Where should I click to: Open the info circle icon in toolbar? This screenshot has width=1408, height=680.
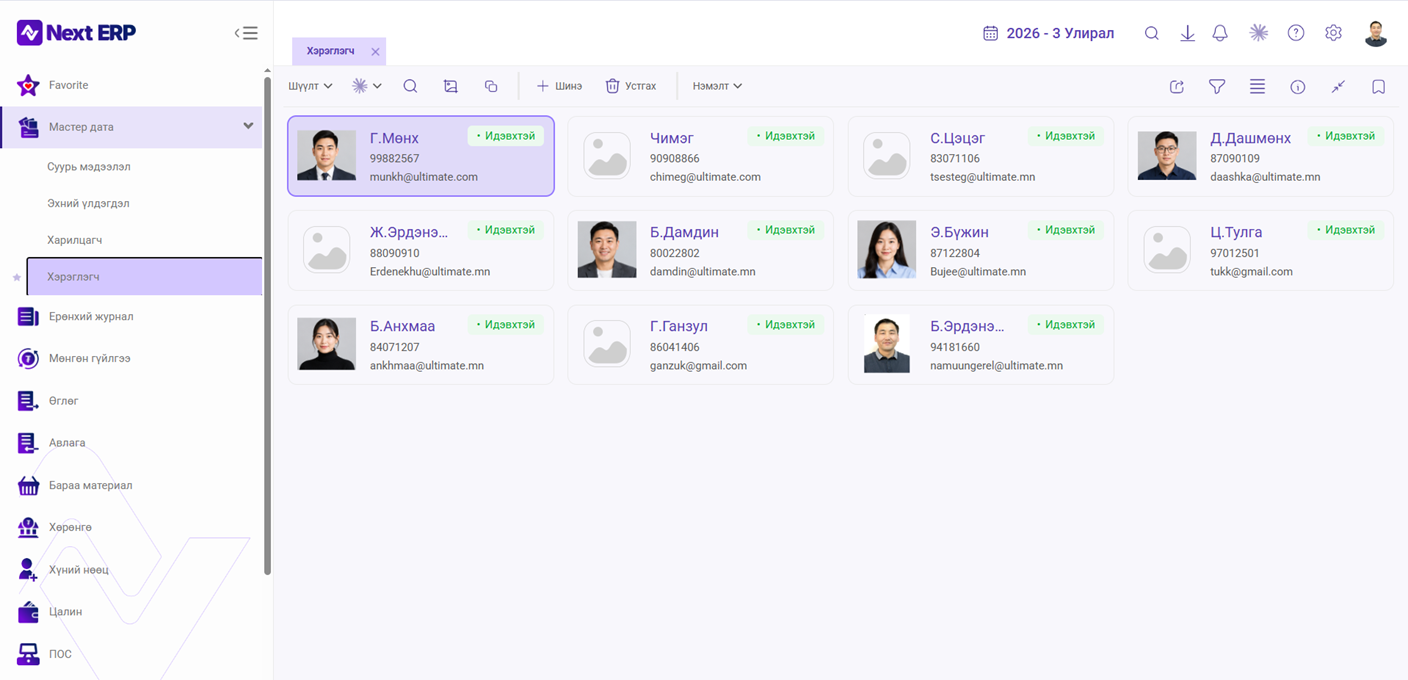1298,87
